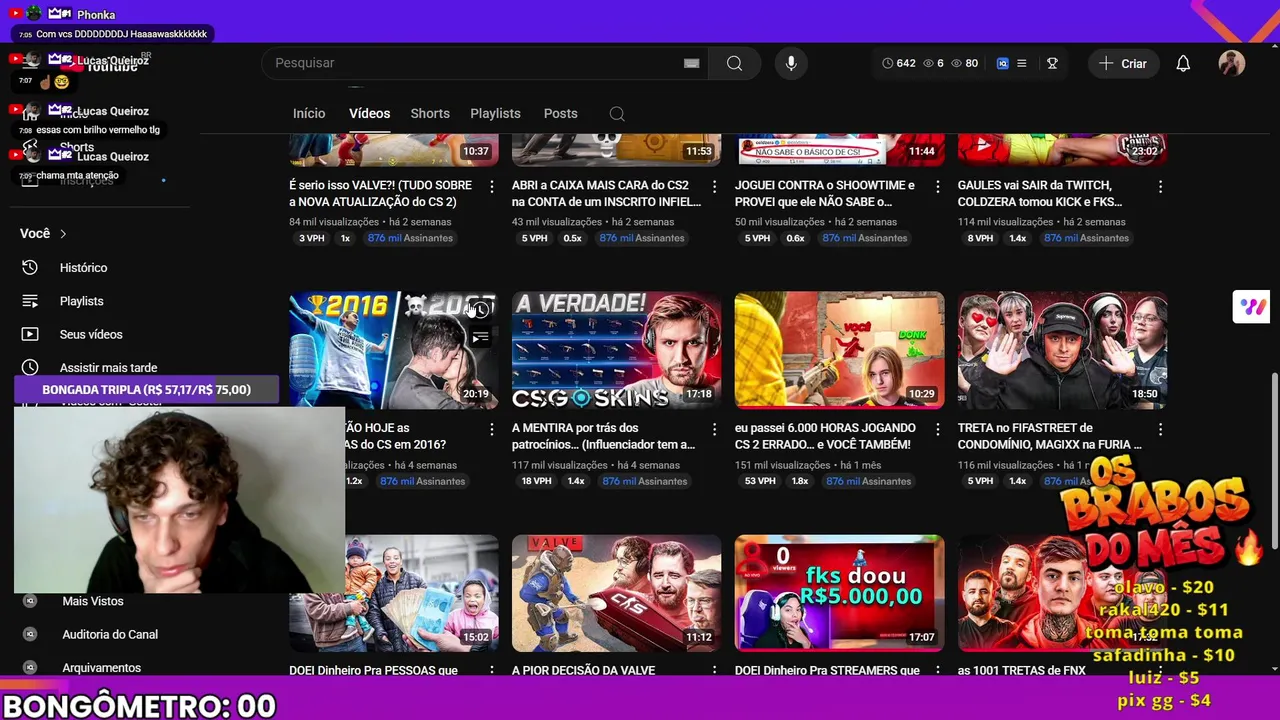Click '876 mil Assinantes' under É serio isso VALVE

coord(410,238)
